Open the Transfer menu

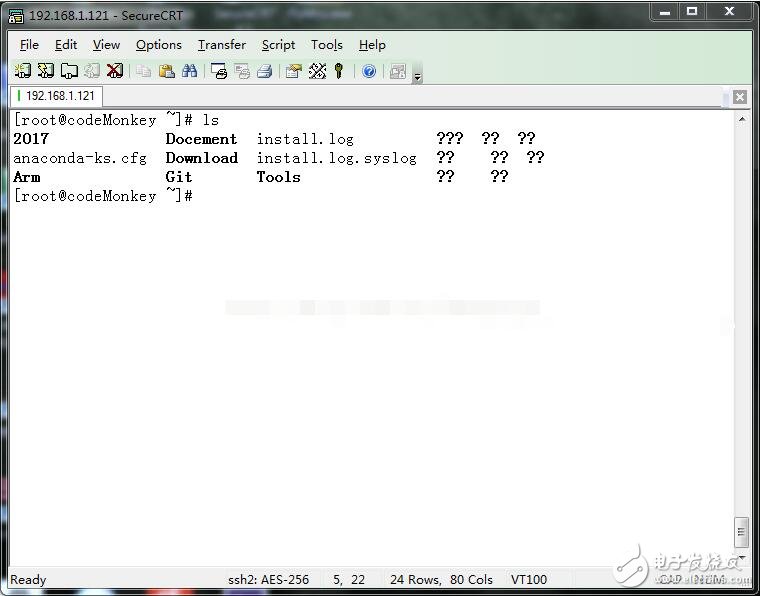pos(221,45)
